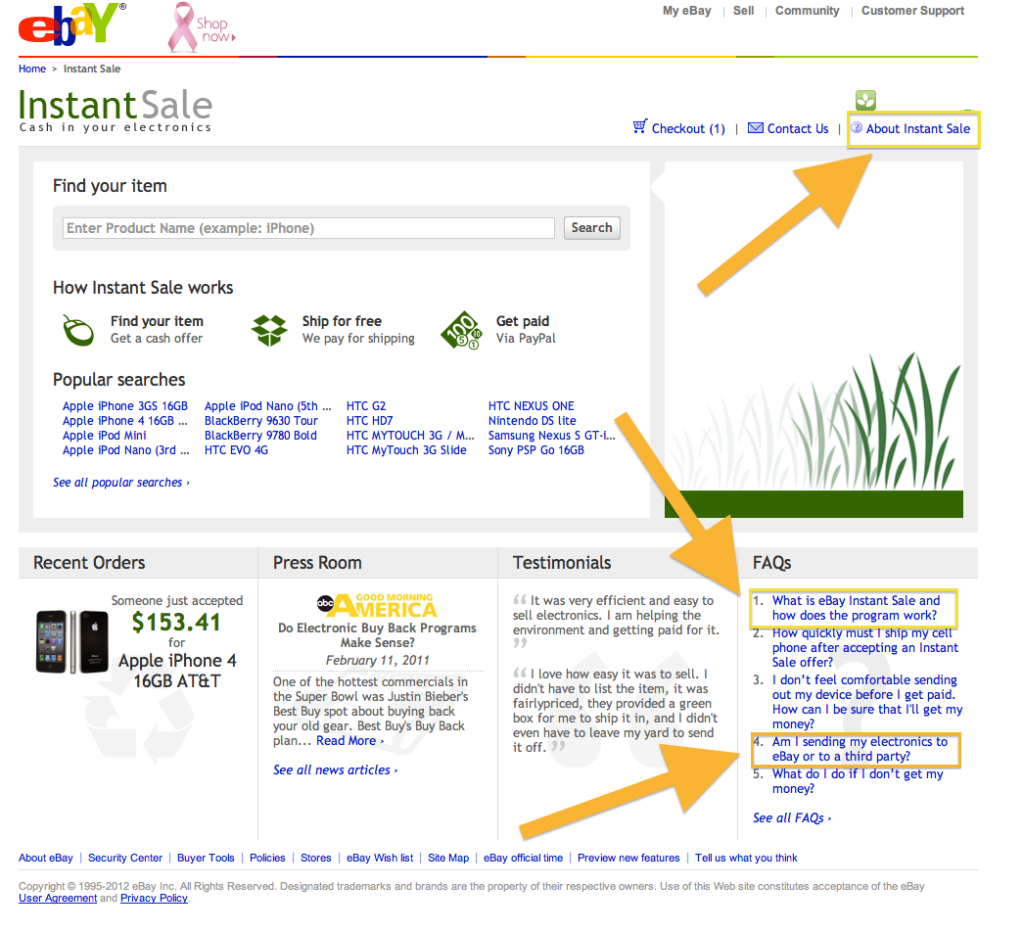Image resolution: width=1023 pixels, height=931 pixels.
Task: Select Samsung Nexus S GT-i... link
Action: (552, 435)
